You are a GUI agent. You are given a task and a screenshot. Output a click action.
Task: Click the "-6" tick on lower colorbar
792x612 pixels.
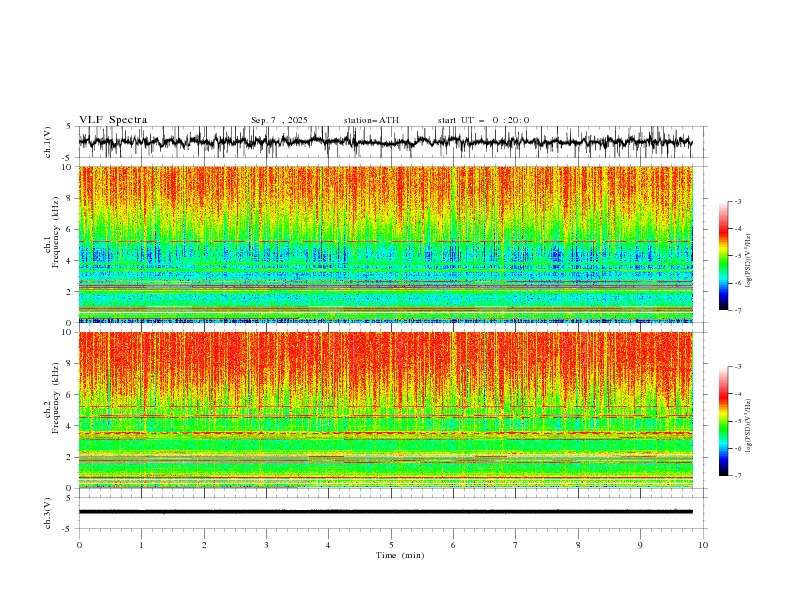pos(737,448)
